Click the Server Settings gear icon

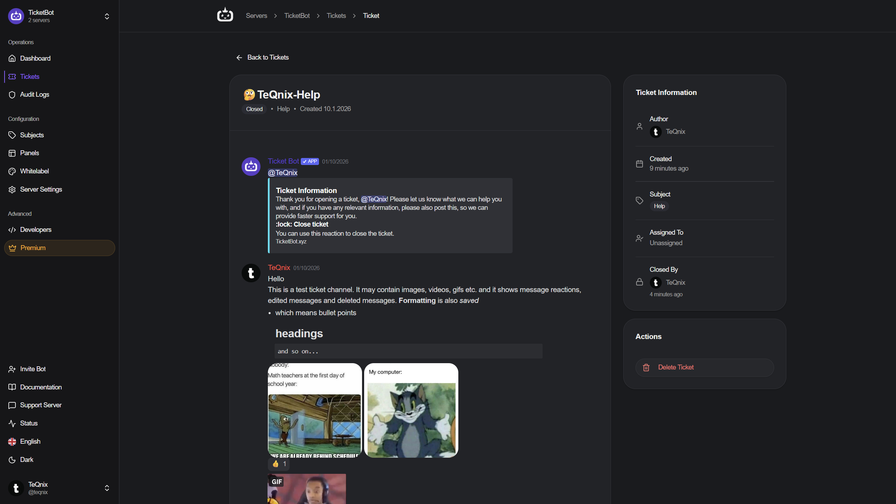point(12,189)
